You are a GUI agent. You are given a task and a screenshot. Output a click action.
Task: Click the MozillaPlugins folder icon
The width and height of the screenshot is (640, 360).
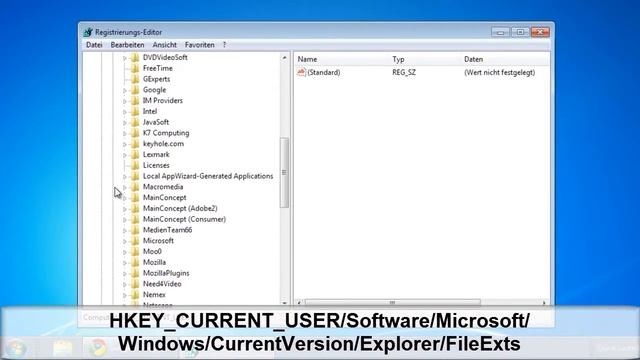pos(135,273)
